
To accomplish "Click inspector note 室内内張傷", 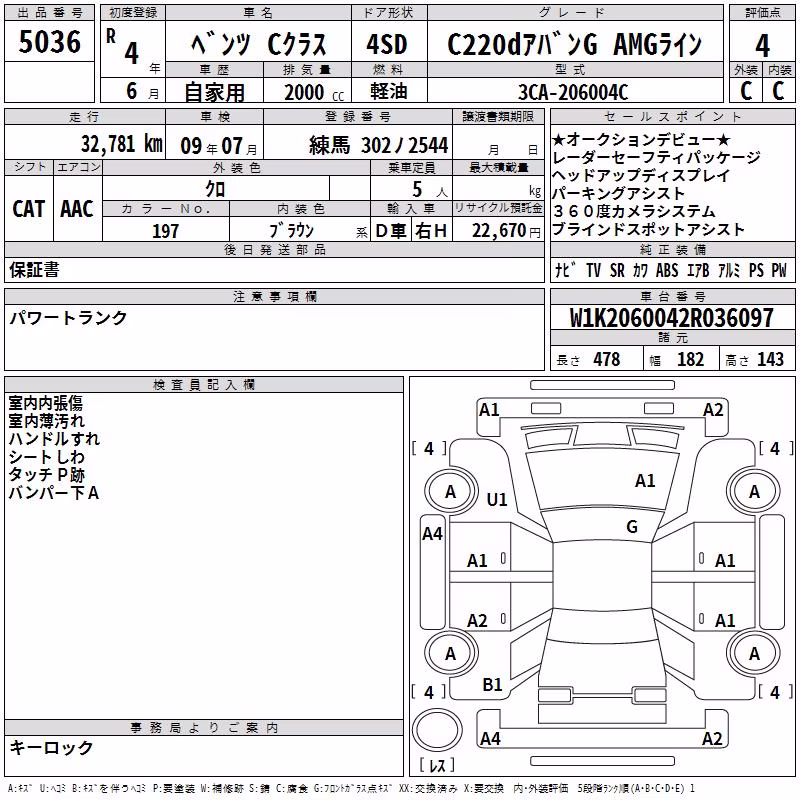I will click(45, 403).
